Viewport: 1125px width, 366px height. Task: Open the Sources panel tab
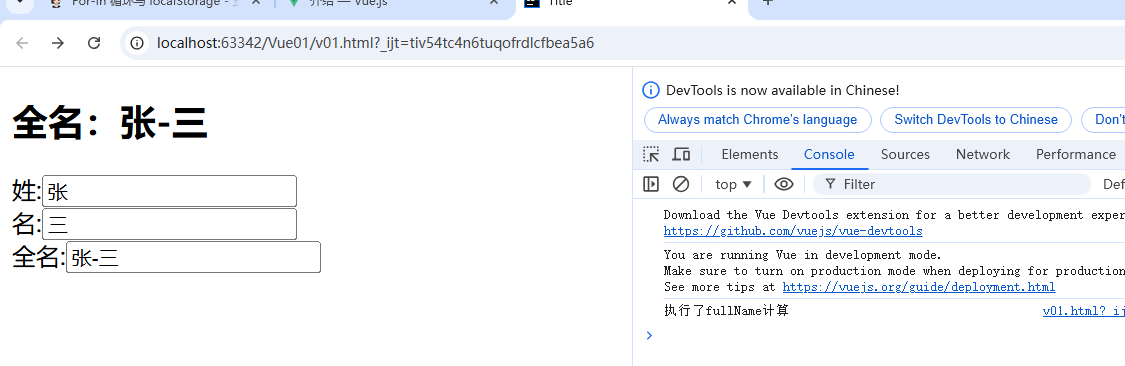905,154
